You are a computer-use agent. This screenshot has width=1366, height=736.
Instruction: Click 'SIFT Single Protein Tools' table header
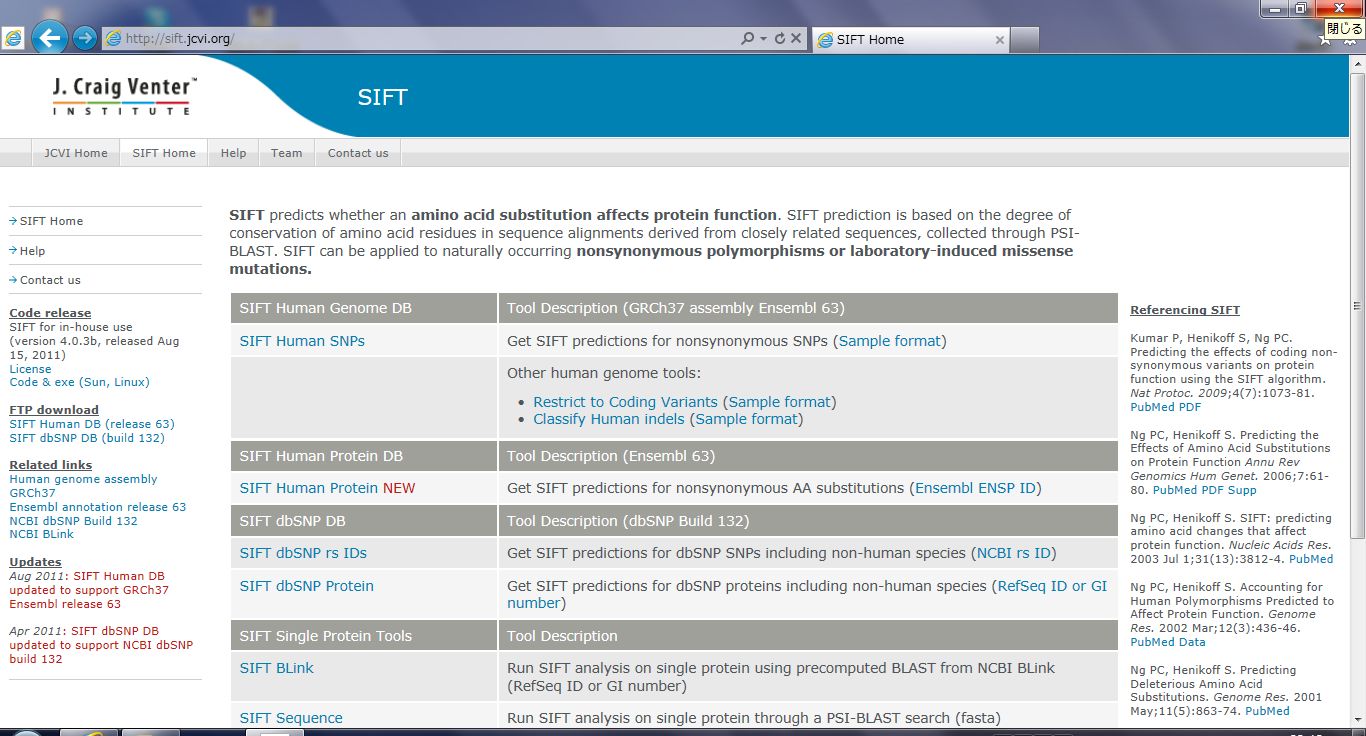tap(364, 636)
